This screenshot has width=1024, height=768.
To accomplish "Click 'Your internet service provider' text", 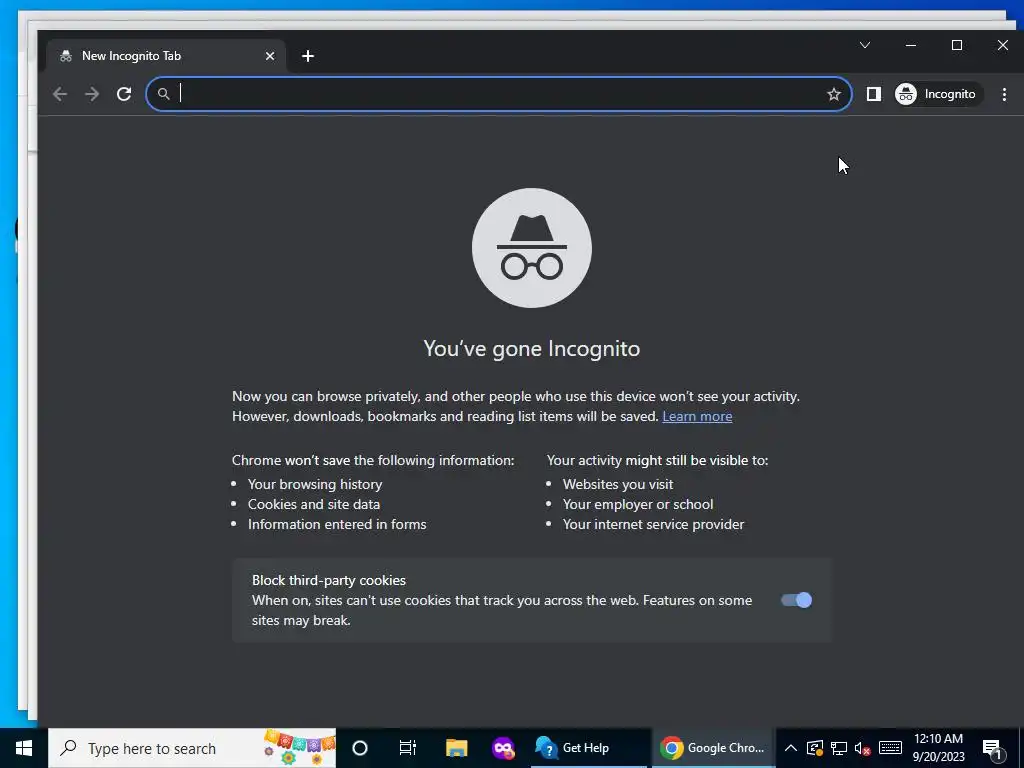I will (653, 524).
